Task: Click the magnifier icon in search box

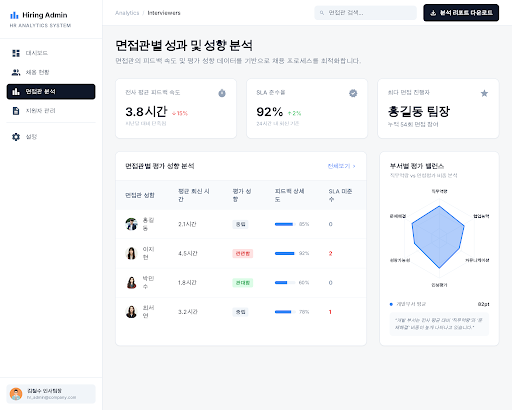Action: click(322, 13)
